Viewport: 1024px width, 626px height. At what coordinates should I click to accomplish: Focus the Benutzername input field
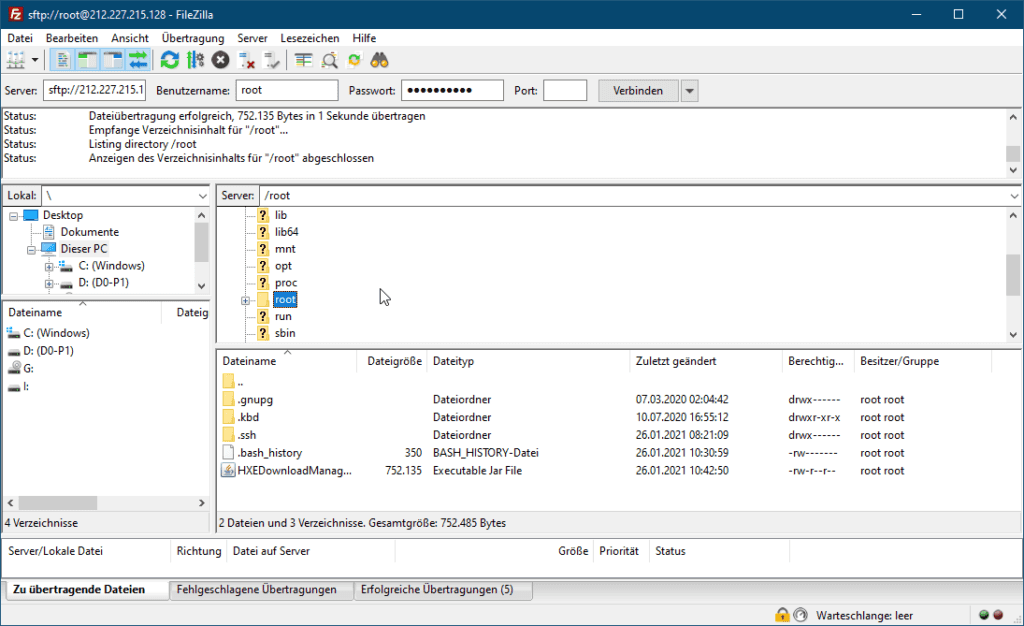287,90
